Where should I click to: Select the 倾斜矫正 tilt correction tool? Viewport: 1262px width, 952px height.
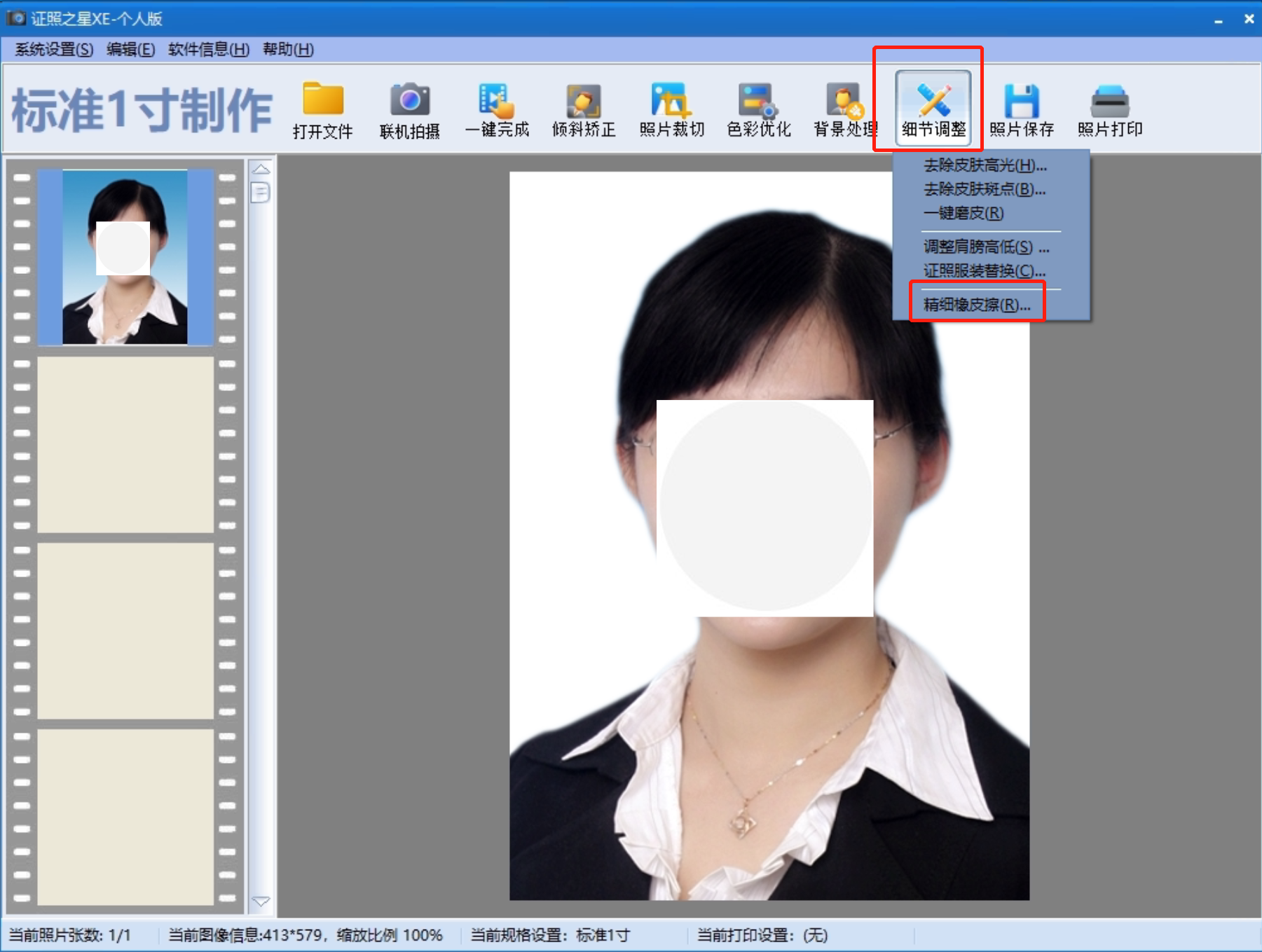(584, 109)
